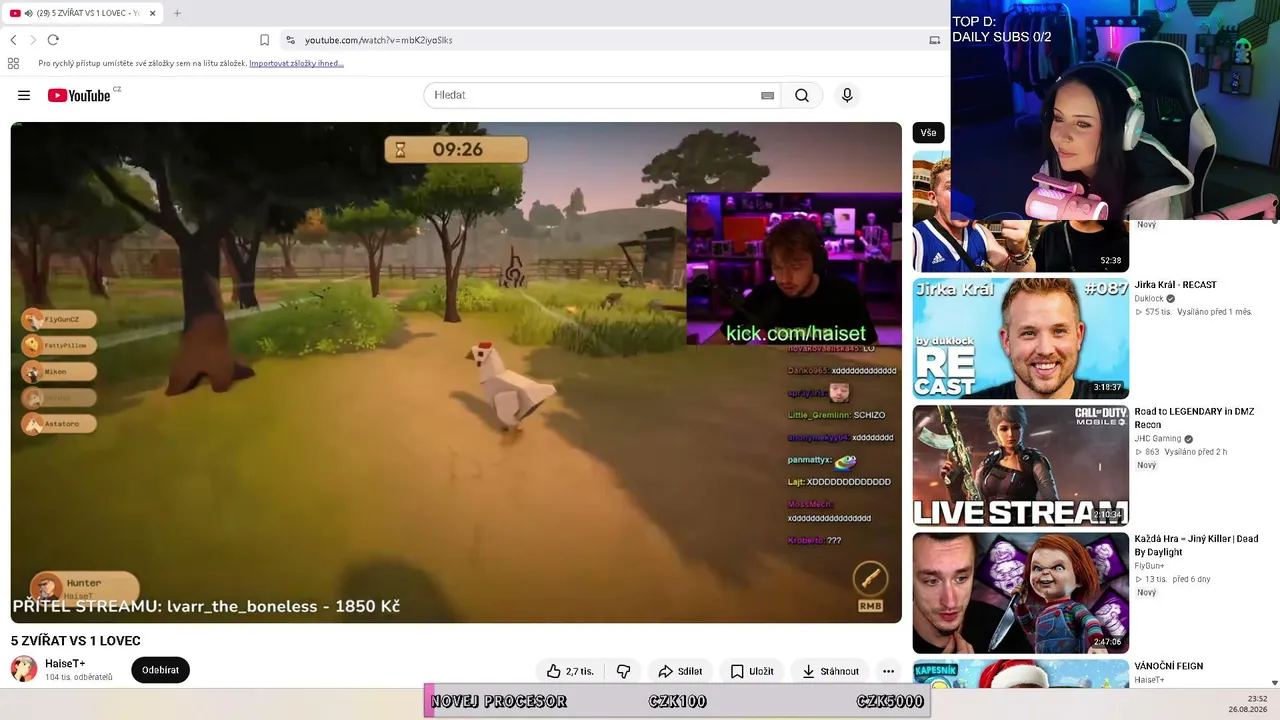
Task: Open the YouTube guide hamburger menu
Action: (x=24, y=95)
